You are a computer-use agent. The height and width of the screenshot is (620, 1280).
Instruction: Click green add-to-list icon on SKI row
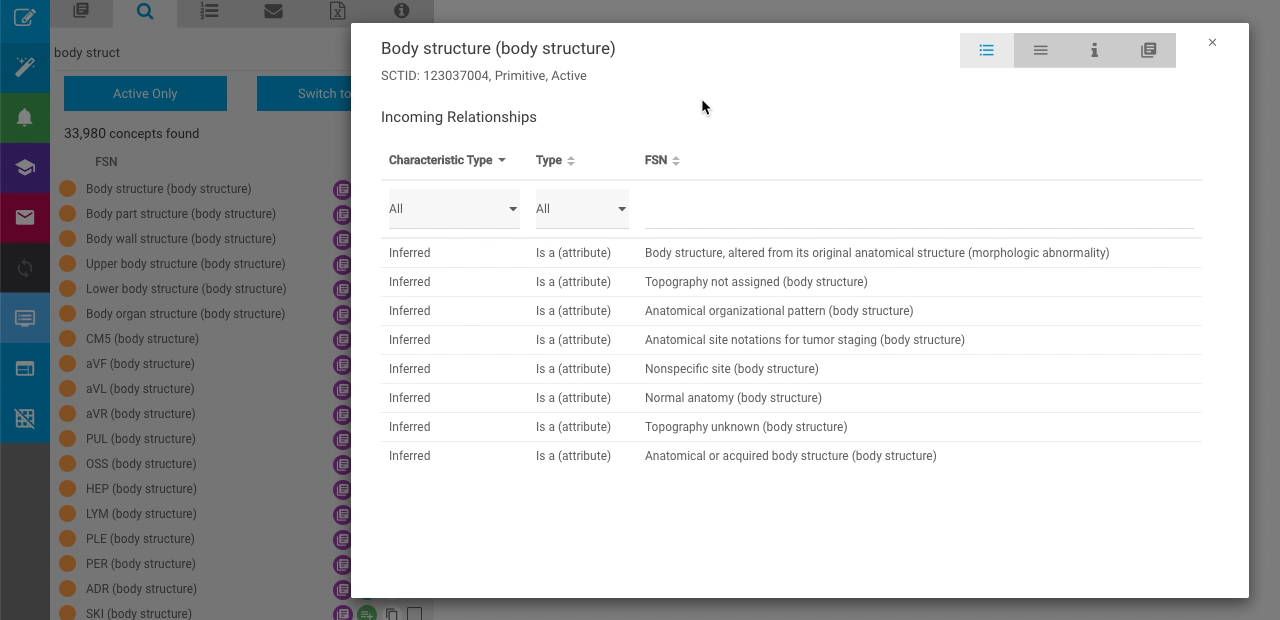(367, 614)
